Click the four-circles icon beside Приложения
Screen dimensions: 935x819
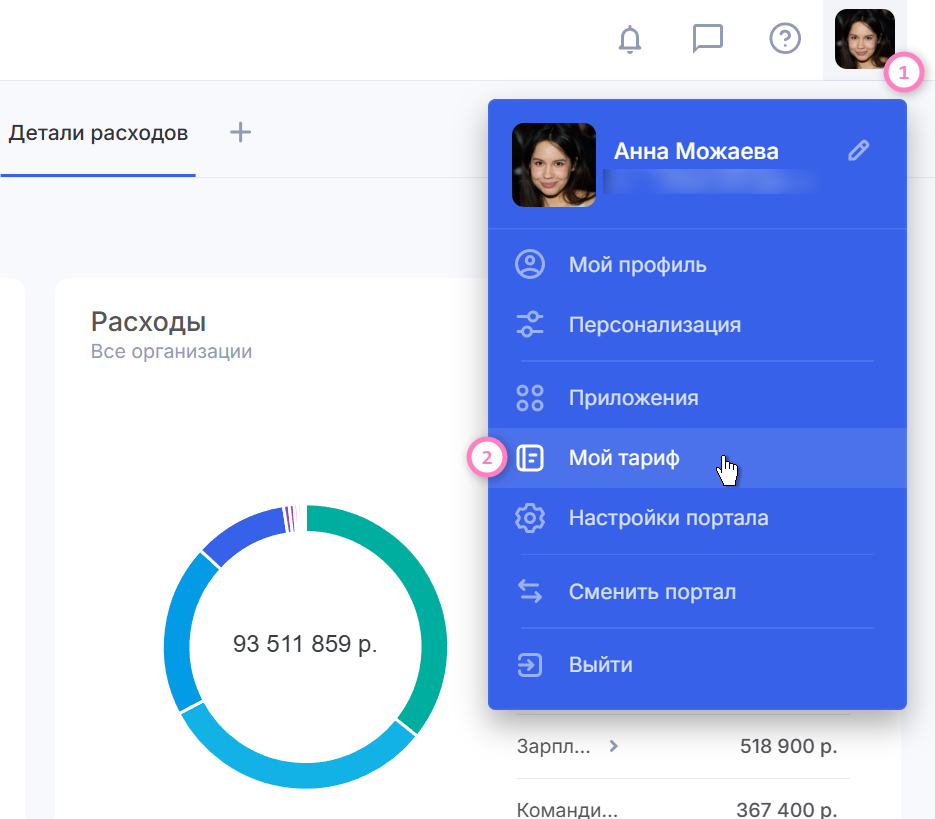[x=529, y=398]
